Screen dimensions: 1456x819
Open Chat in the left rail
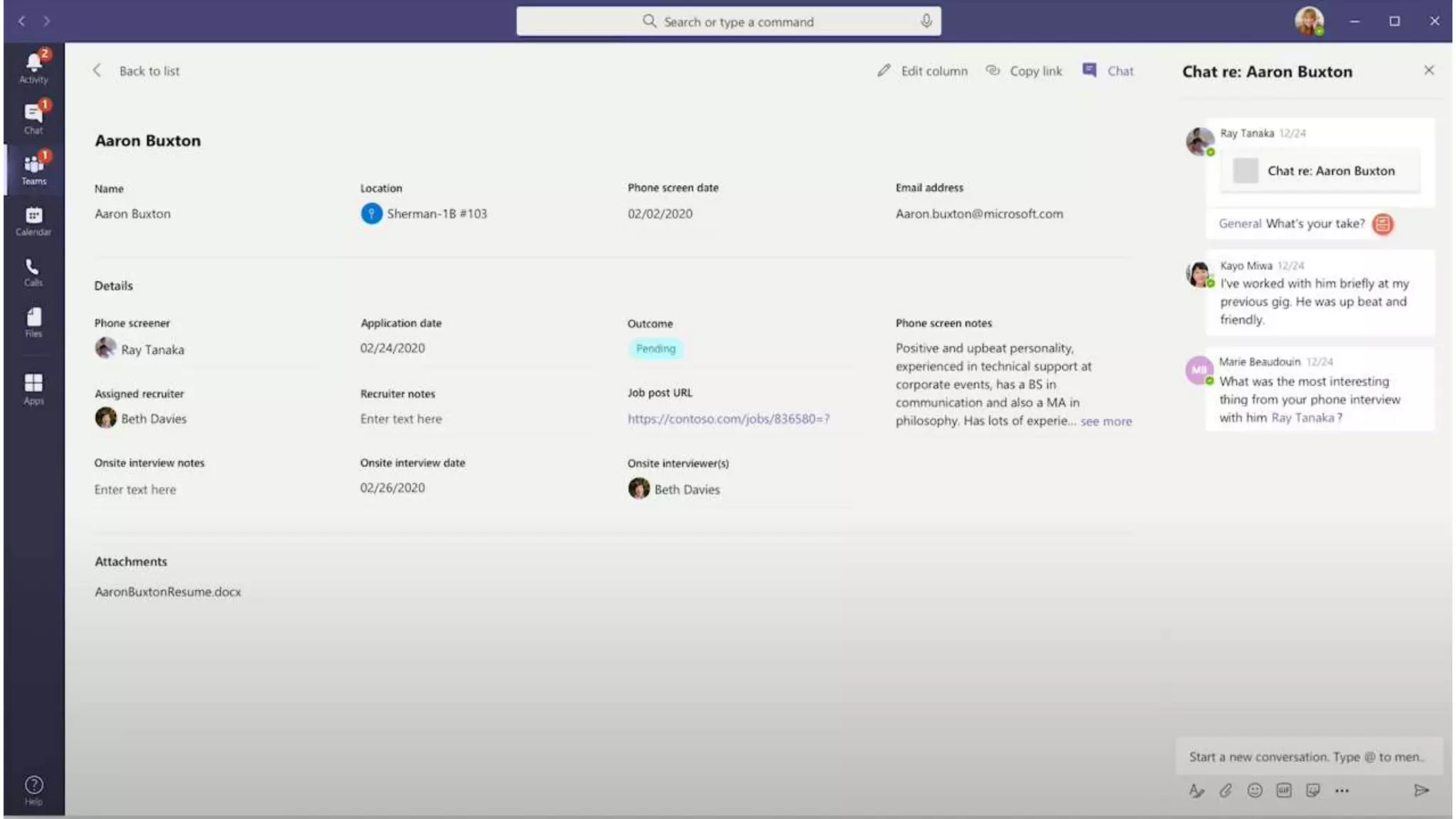[33, 117]
